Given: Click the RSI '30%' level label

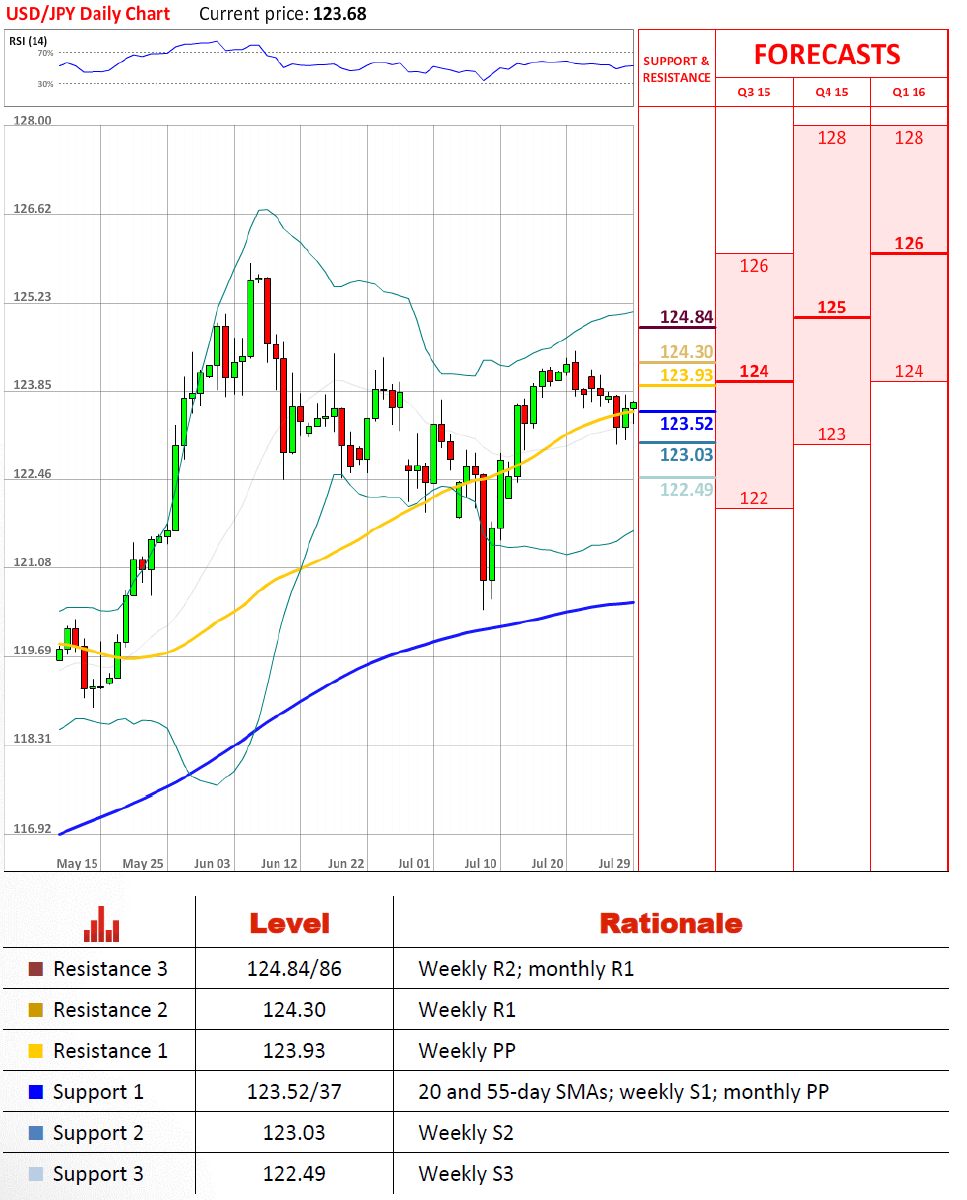Looking at the screenshot, I should (x=46, y=84).
